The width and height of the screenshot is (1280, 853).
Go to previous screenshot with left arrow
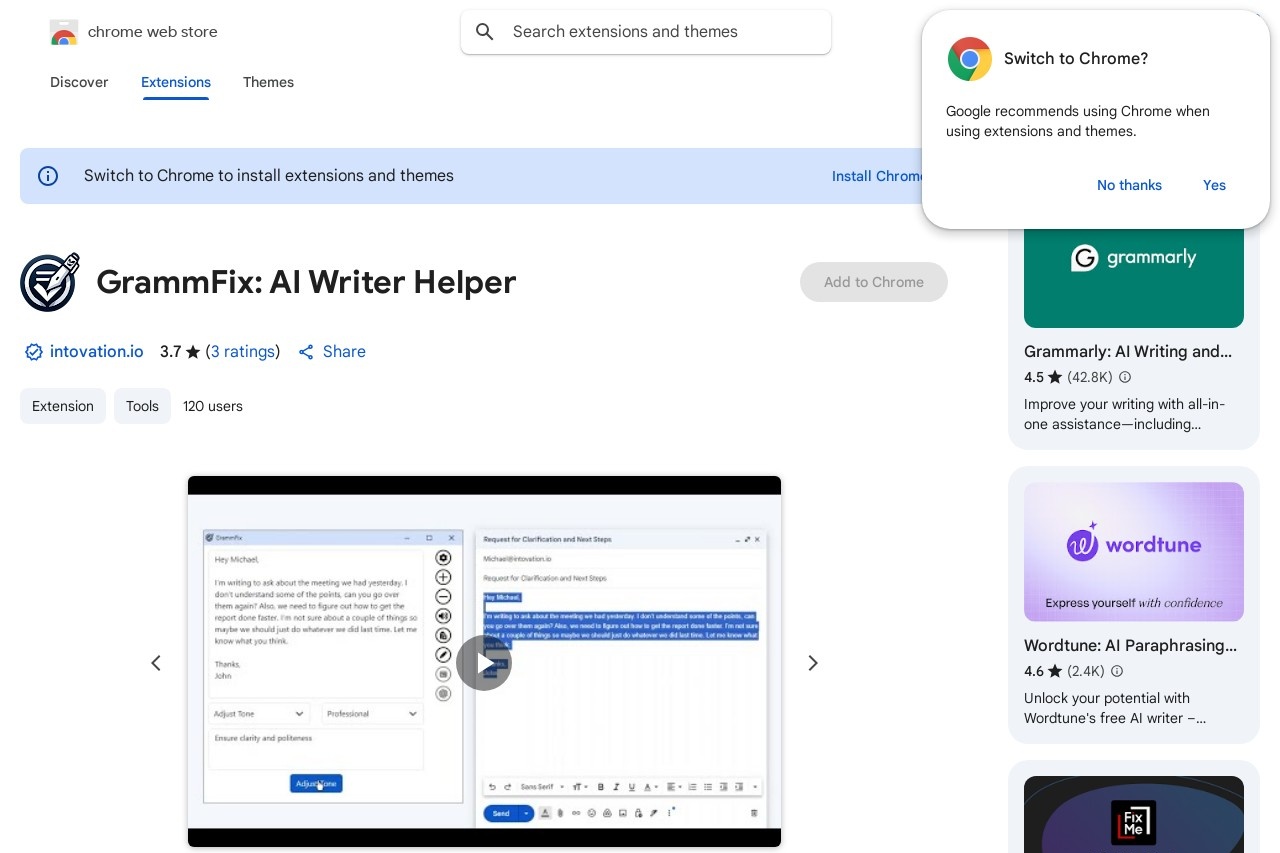(156, 663)
